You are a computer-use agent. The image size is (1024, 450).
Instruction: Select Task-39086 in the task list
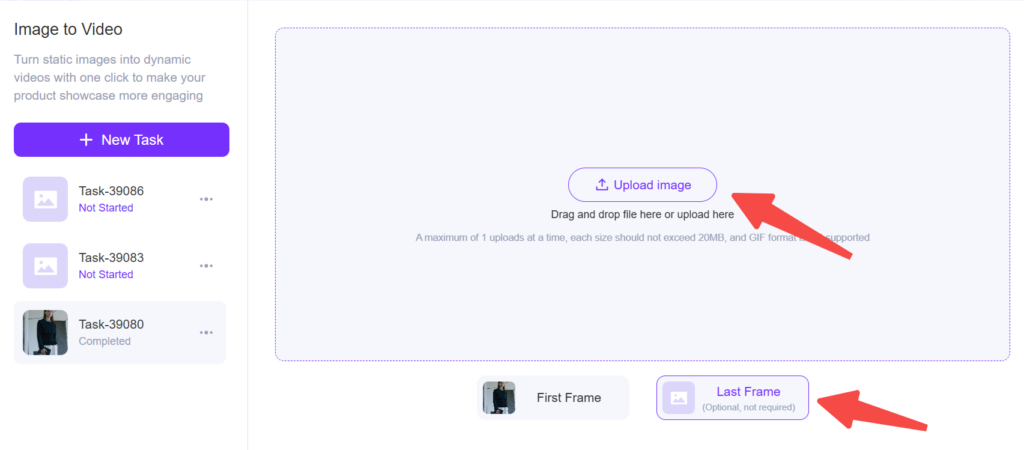tap(111, 191)
